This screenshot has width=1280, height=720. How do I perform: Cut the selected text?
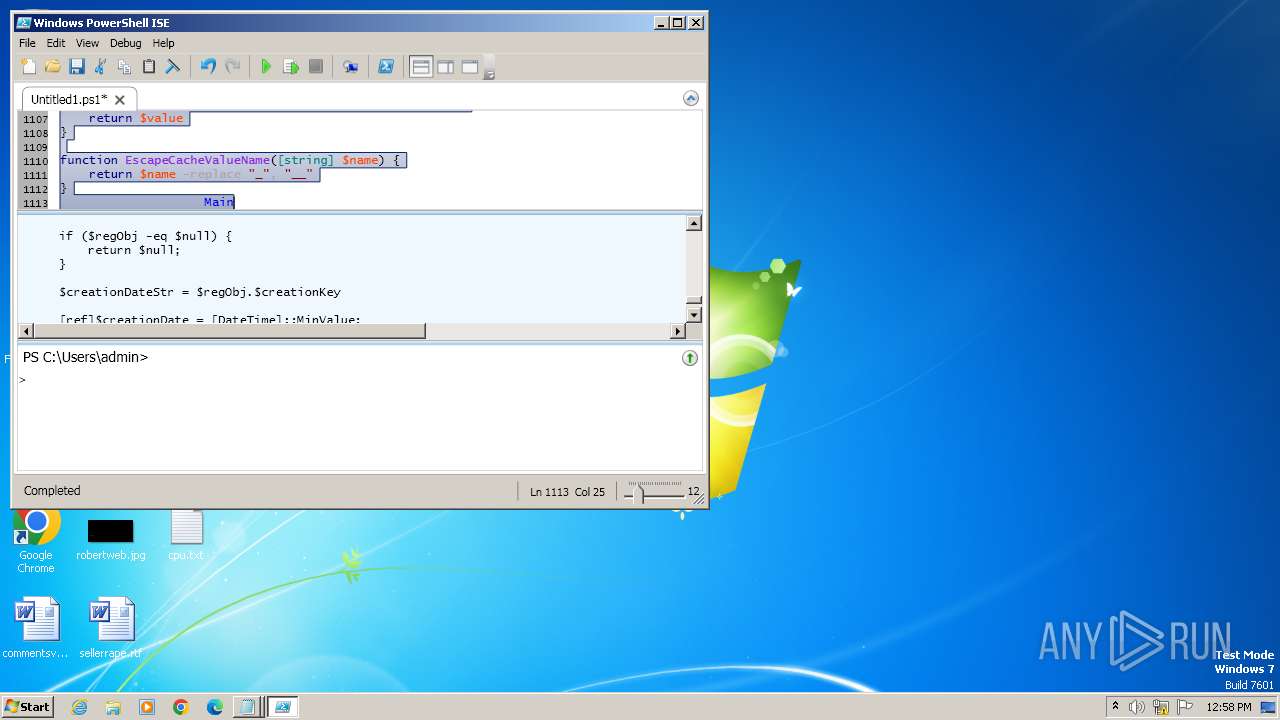click(100, 67)
